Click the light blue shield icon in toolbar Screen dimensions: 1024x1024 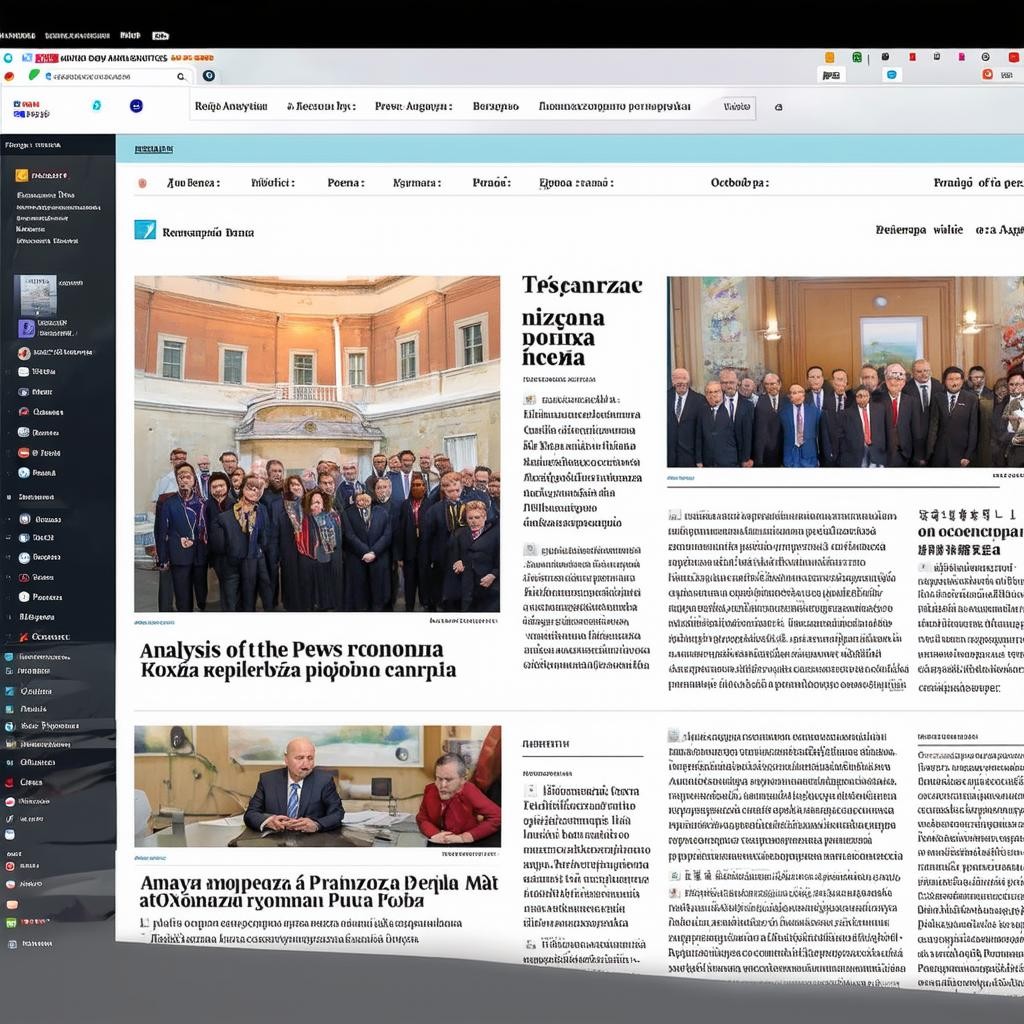[891, 74]
